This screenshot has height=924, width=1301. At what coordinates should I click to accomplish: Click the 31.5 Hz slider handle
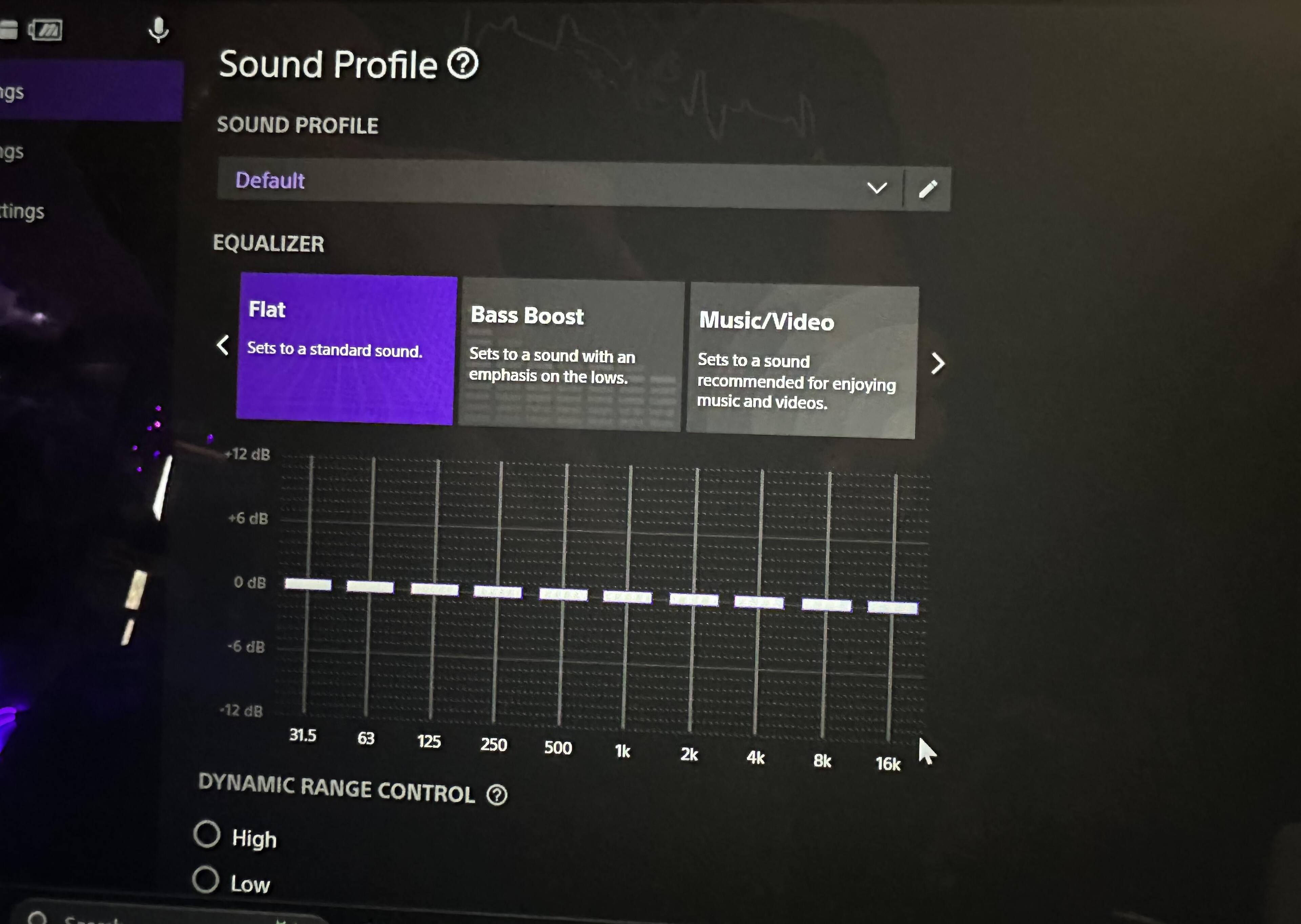pyautogui.click(x=308, y=584)
